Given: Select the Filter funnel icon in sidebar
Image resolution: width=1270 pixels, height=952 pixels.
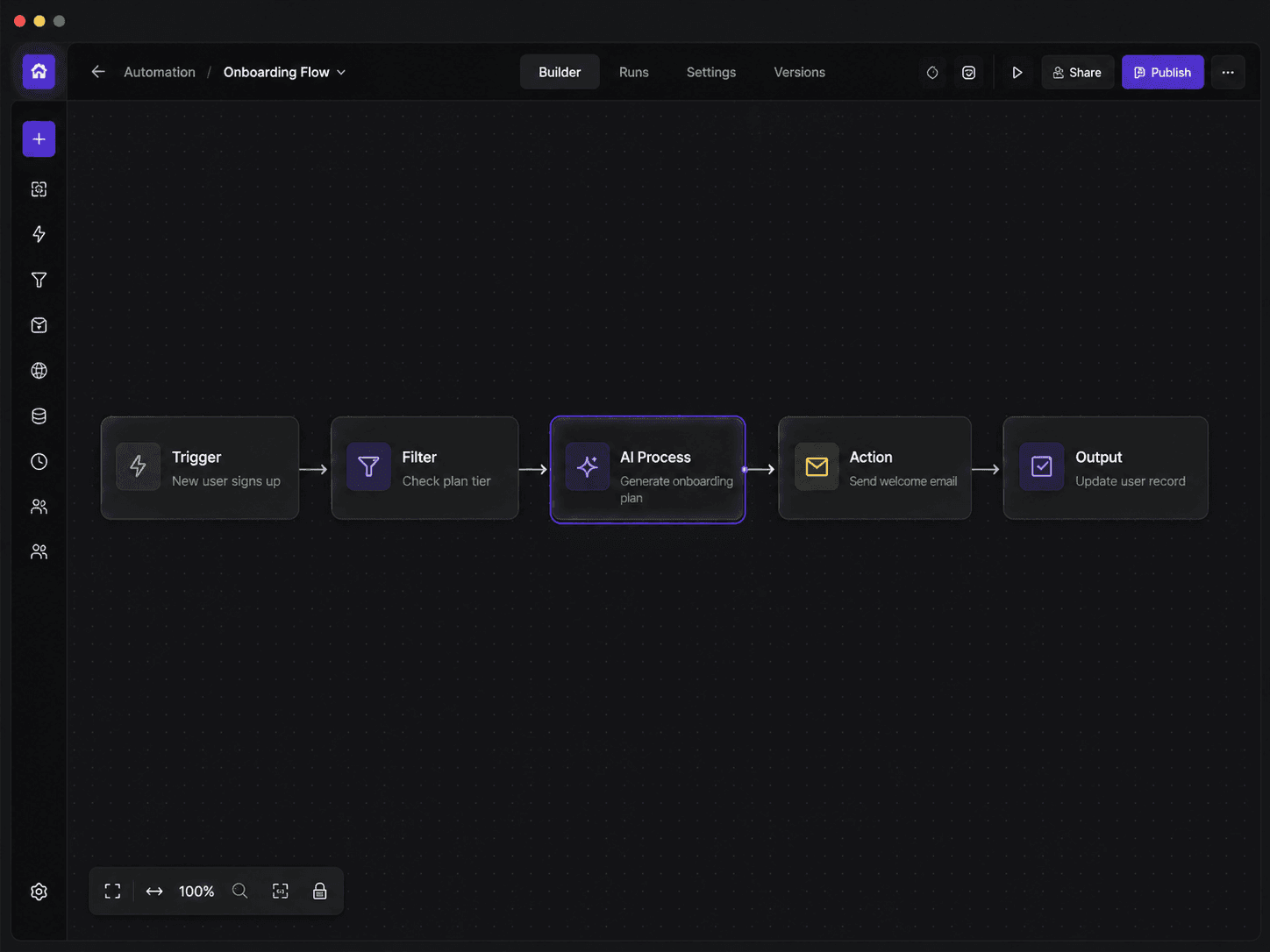Looking at the screenshot, I should pyautogui.click(x=39, y=280).
